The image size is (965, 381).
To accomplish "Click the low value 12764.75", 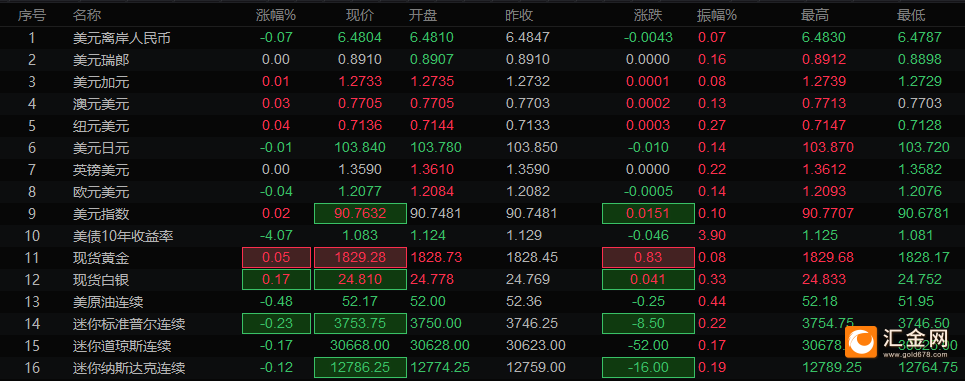I will (x=927, y=368).
